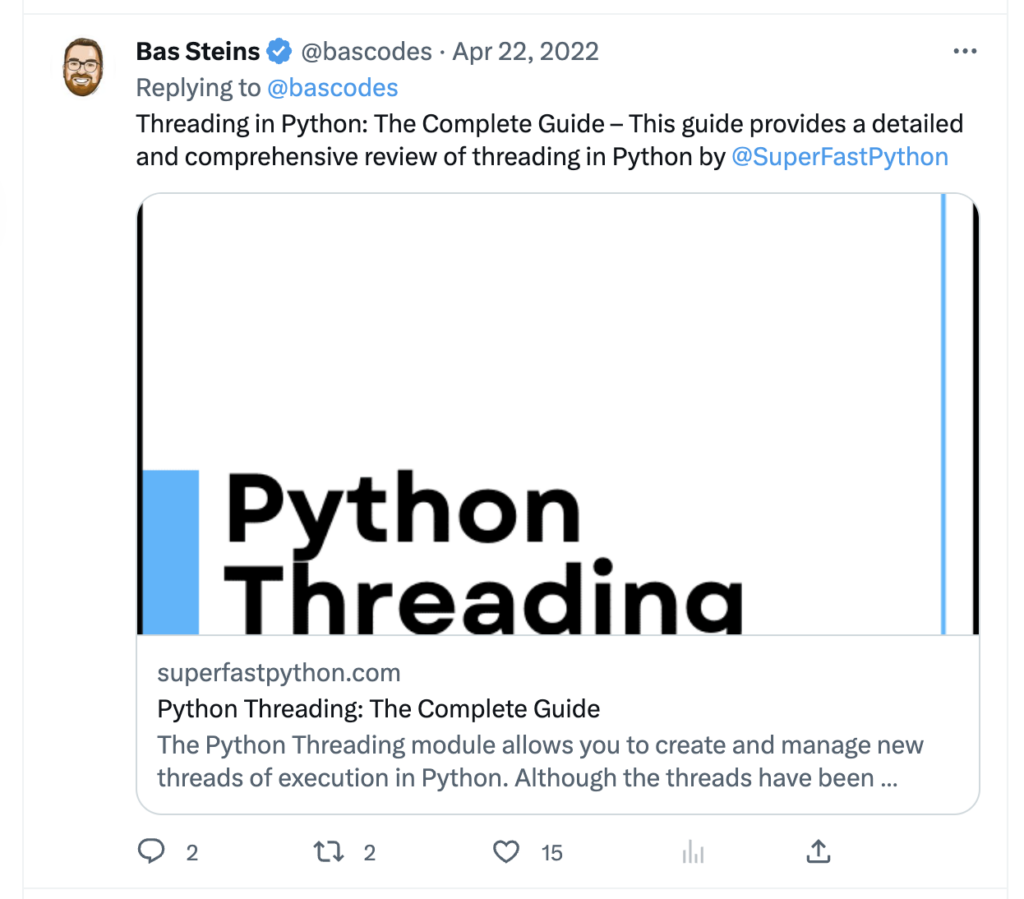Open the Python Threading preview image
Screen dimensions: 1024x899
[557, 414]
